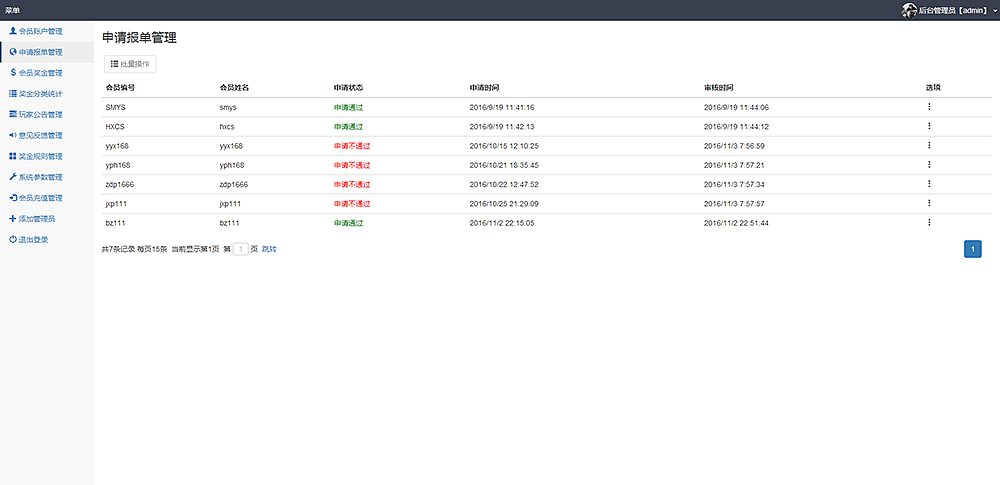Click 申请通过 status in SMYS row

pos(348,108)
